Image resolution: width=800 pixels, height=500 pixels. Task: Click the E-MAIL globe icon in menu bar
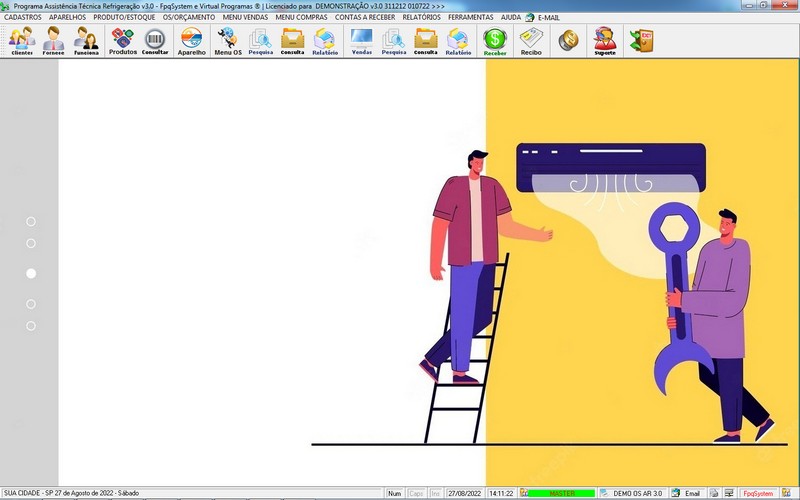coord(530,17)
